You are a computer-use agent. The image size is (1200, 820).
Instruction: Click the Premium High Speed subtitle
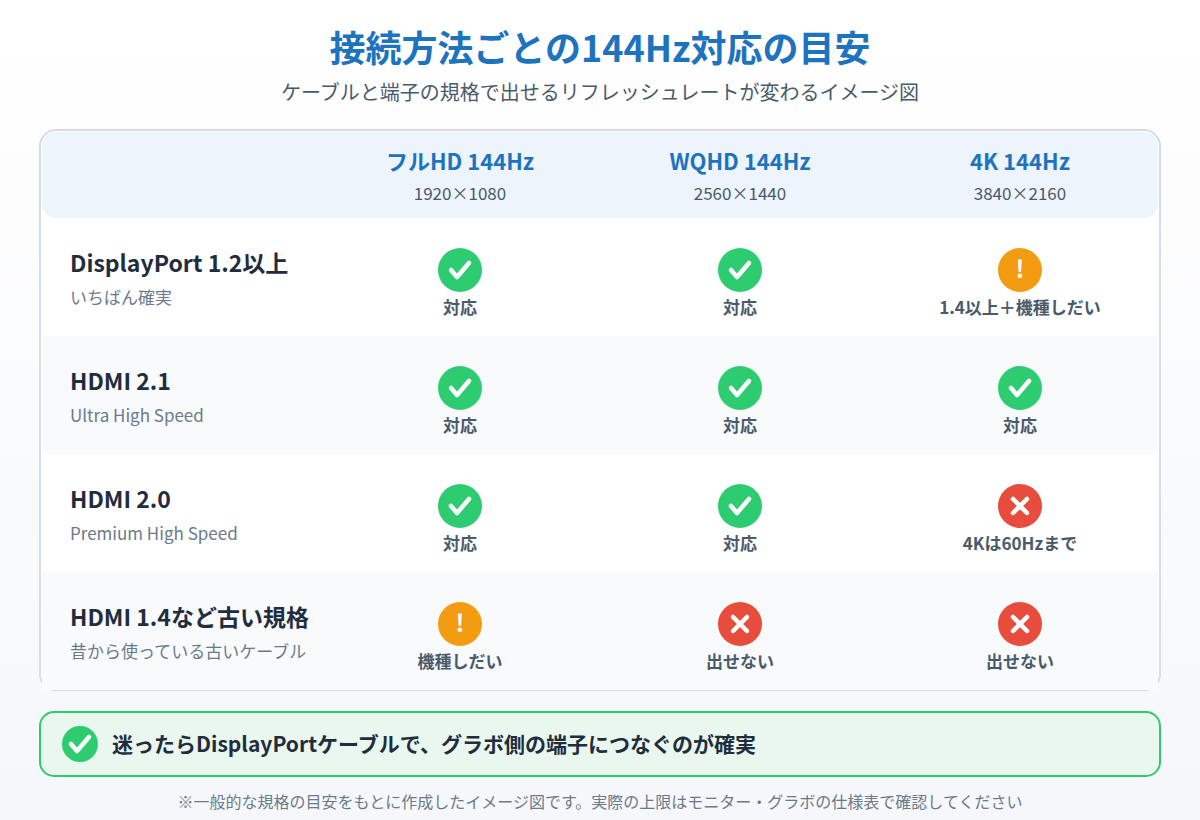coord(154,534)
